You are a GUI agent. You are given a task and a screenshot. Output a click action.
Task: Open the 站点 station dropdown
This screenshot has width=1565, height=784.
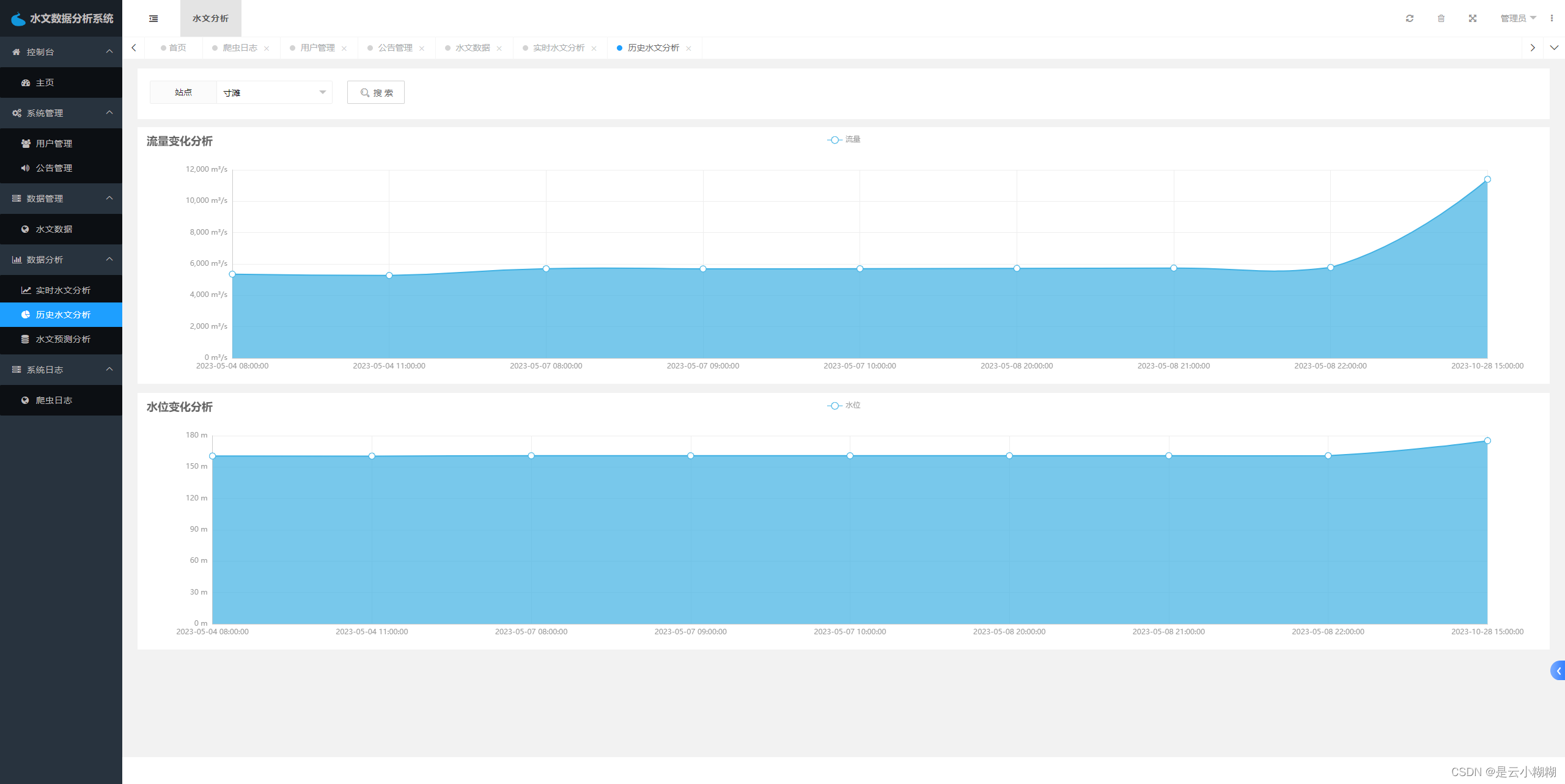tap(274, 92)
